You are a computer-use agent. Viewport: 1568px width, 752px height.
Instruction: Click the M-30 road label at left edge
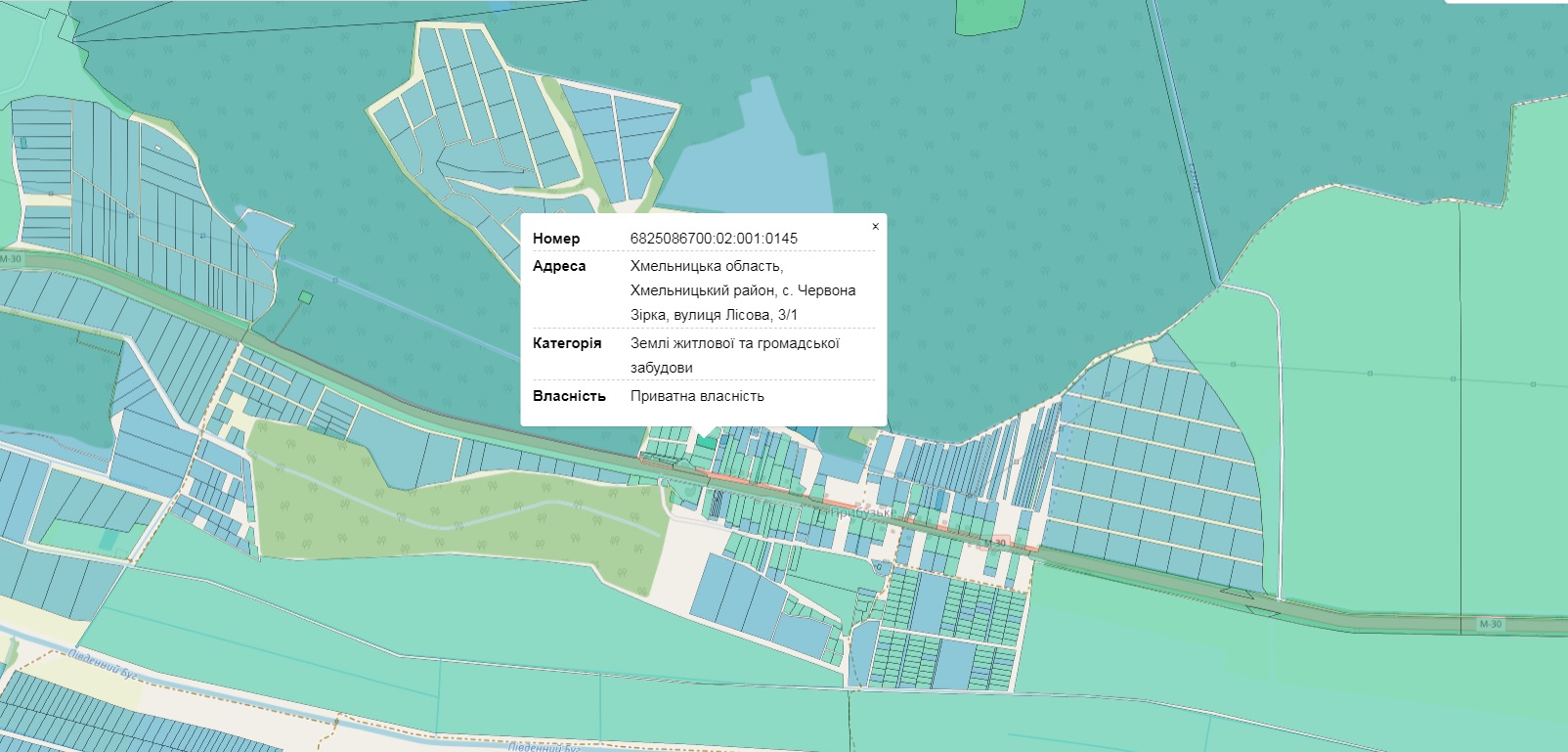10,259
